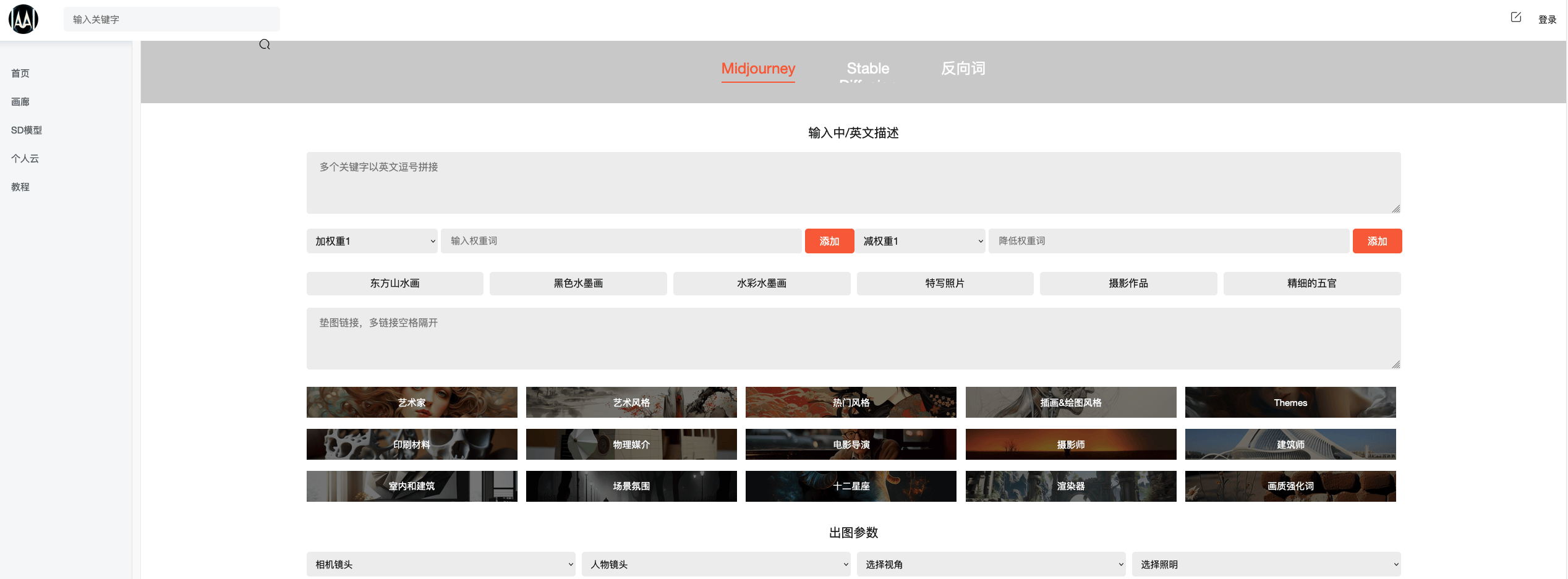Open the 画质强化词 category tile

tap(1290, 486)
